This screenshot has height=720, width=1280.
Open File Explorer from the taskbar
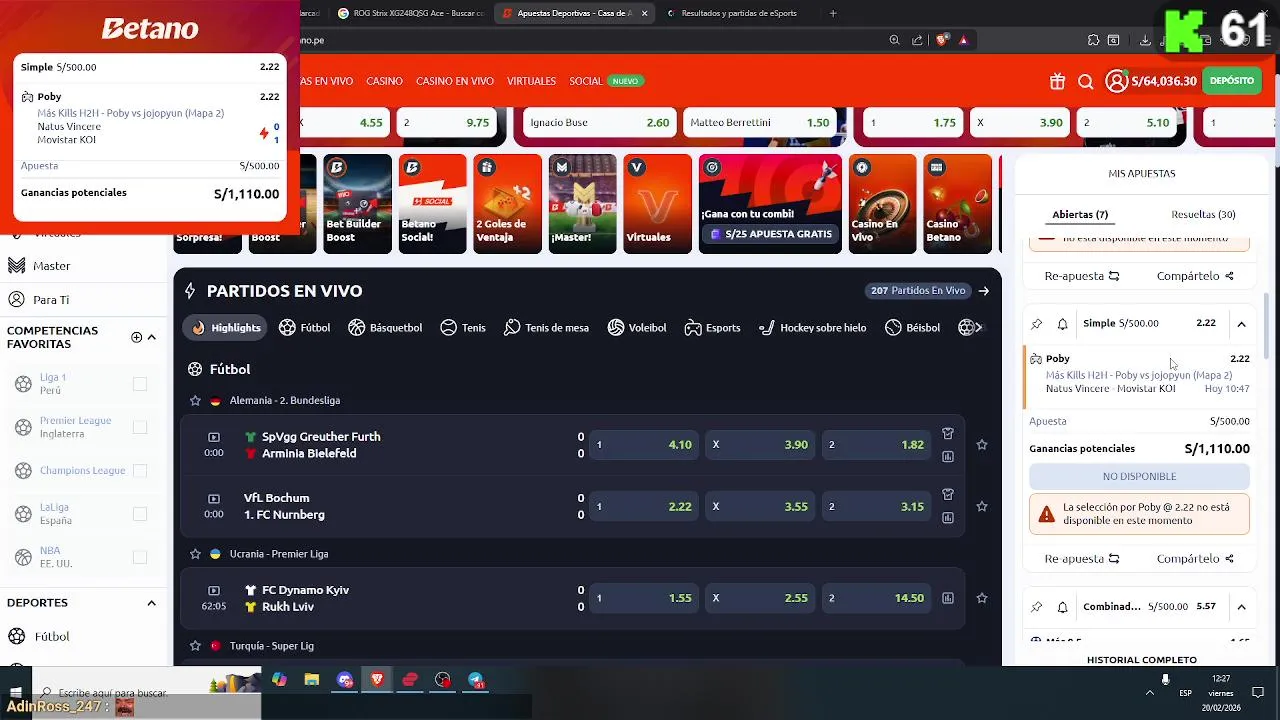coord(312,680)
